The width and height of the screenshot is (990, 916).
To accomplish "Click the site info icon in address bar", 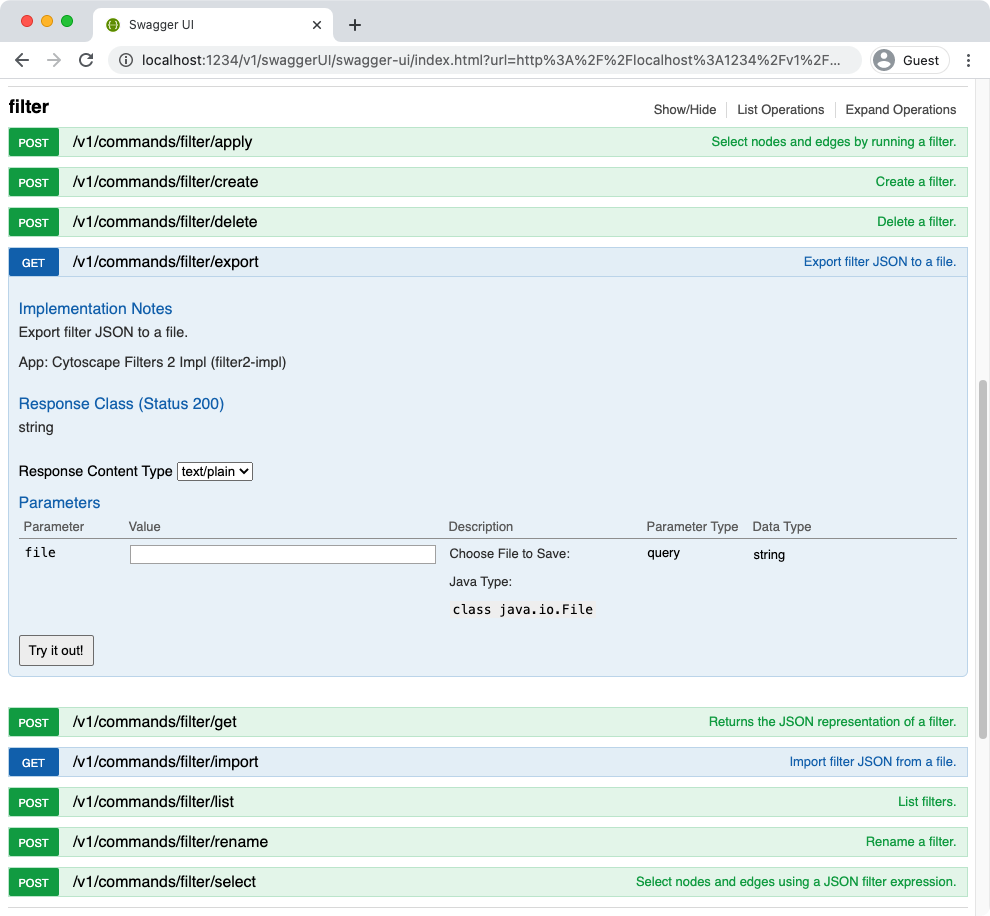I will pyautogui.click(x=126, y=60).
